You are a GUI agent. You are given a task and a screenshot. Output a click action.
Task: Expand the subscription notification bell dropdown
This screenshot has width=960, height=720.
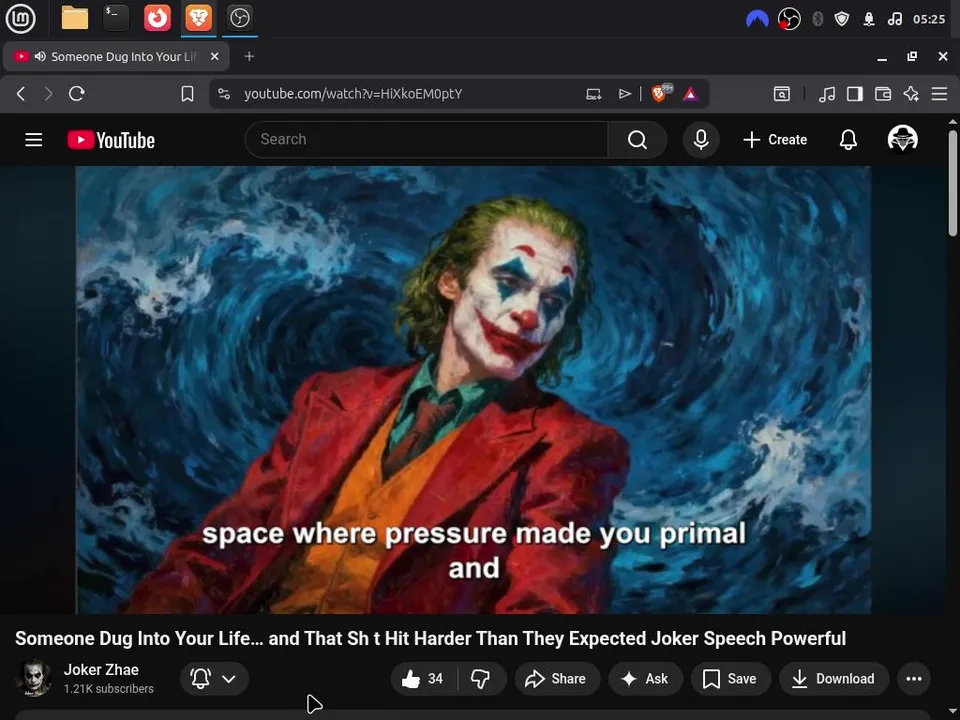[x=214, y=678]
